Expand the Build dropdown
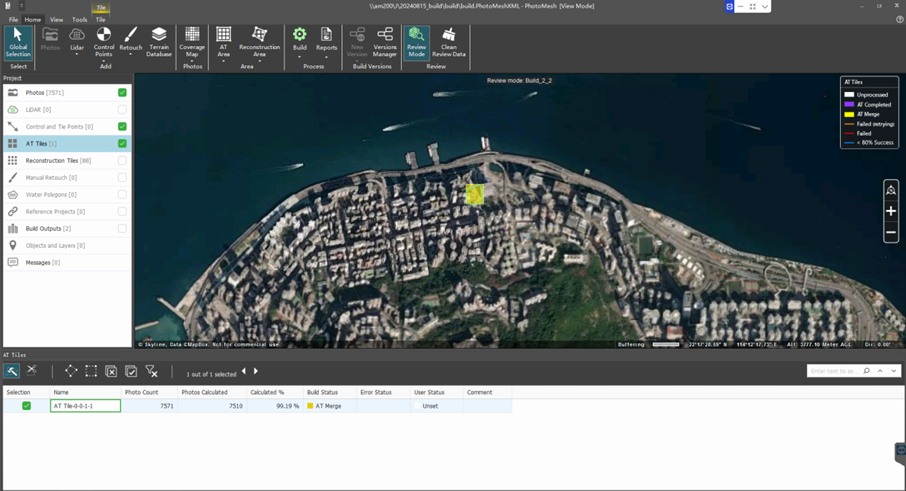This screenshot has width=906, height=491. click(x=300, y=57)
